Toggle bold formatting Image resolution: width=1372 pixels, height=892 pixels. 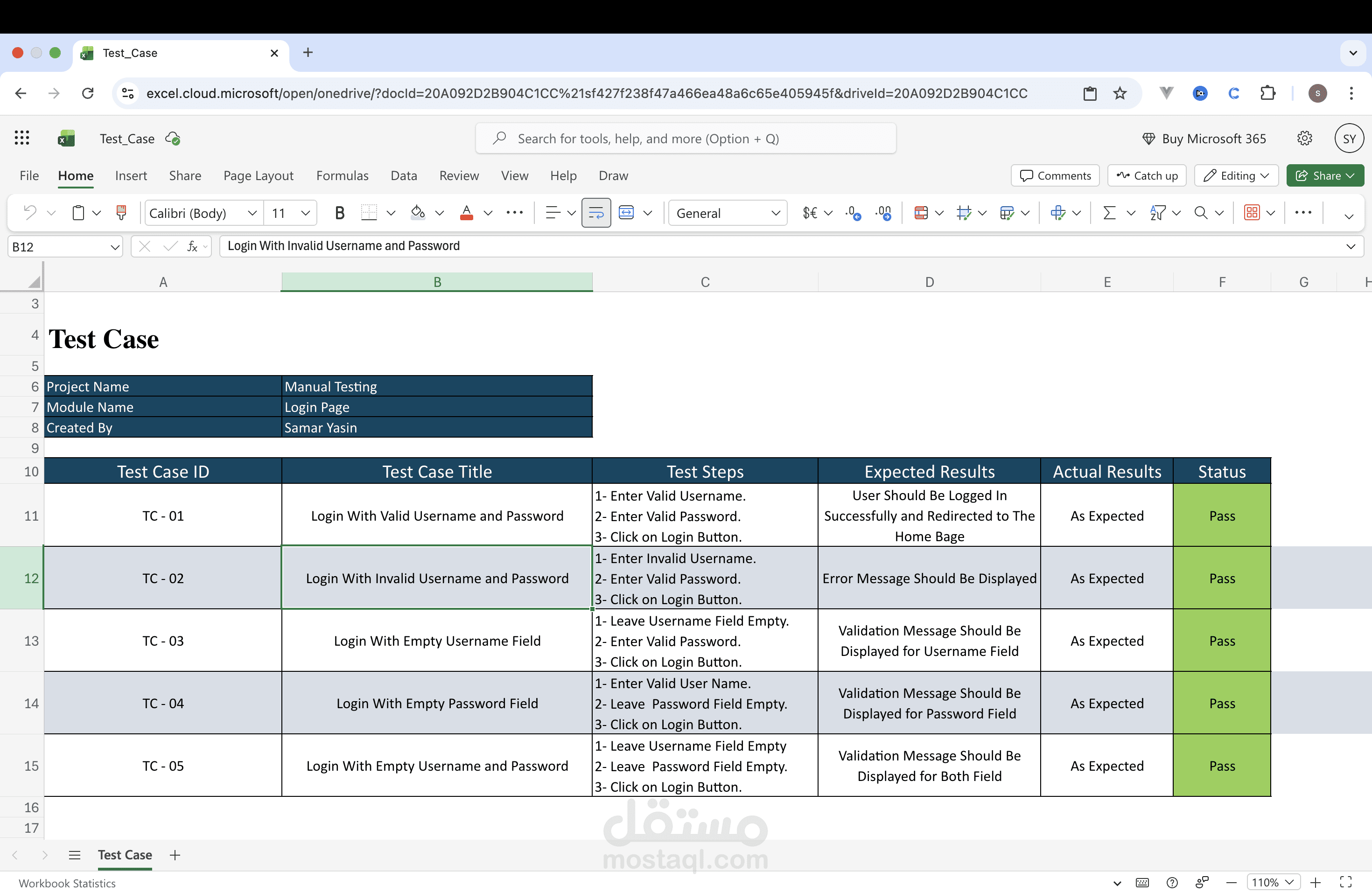[340, 213]
